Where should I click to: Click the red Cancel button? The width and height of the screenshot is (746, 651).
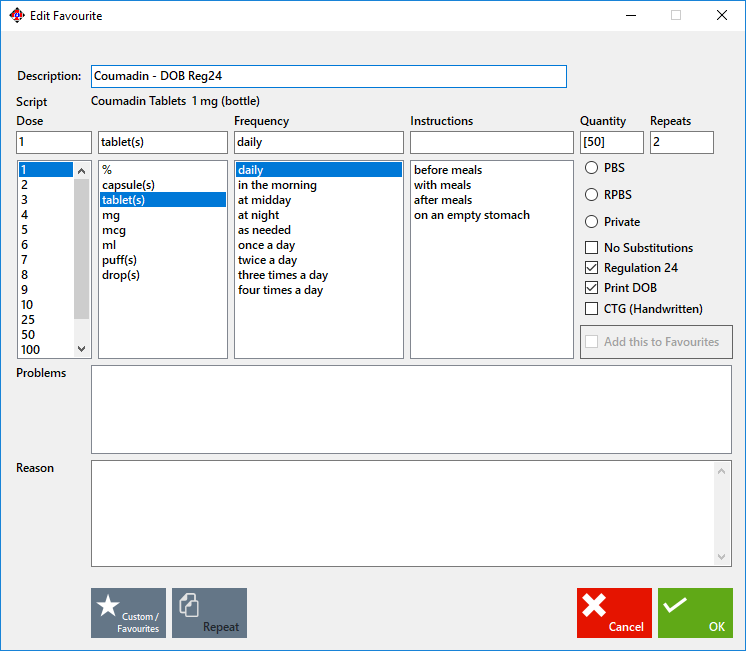(614, 612)
